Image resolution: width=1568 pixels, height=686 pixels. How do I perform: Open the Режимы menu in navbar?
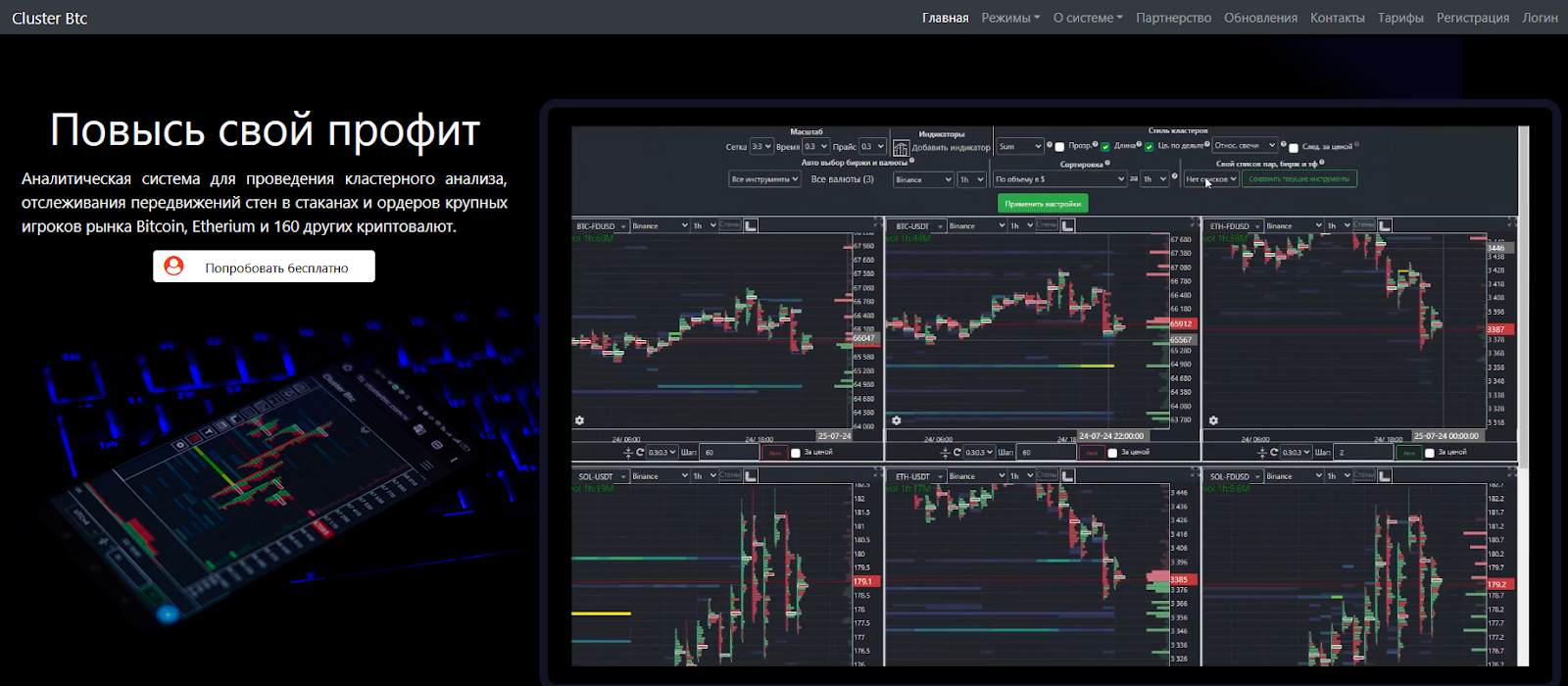coord(1010,18)
